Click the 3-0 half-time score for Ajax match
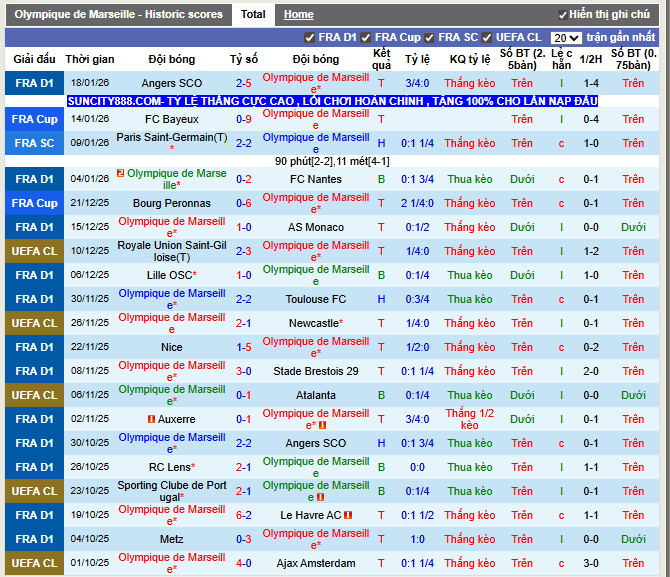Image resolution: width=670 pixels, height=577 pixels. 591,563
